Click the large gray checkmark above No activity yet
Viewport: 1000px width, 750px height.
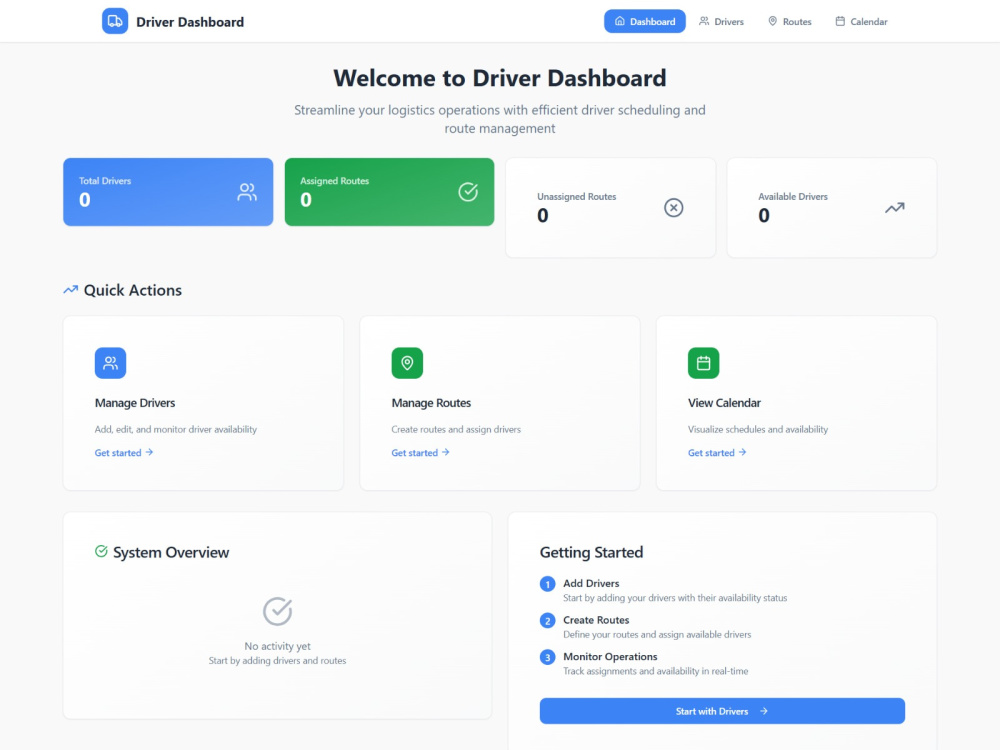click(x=277, y=611)
